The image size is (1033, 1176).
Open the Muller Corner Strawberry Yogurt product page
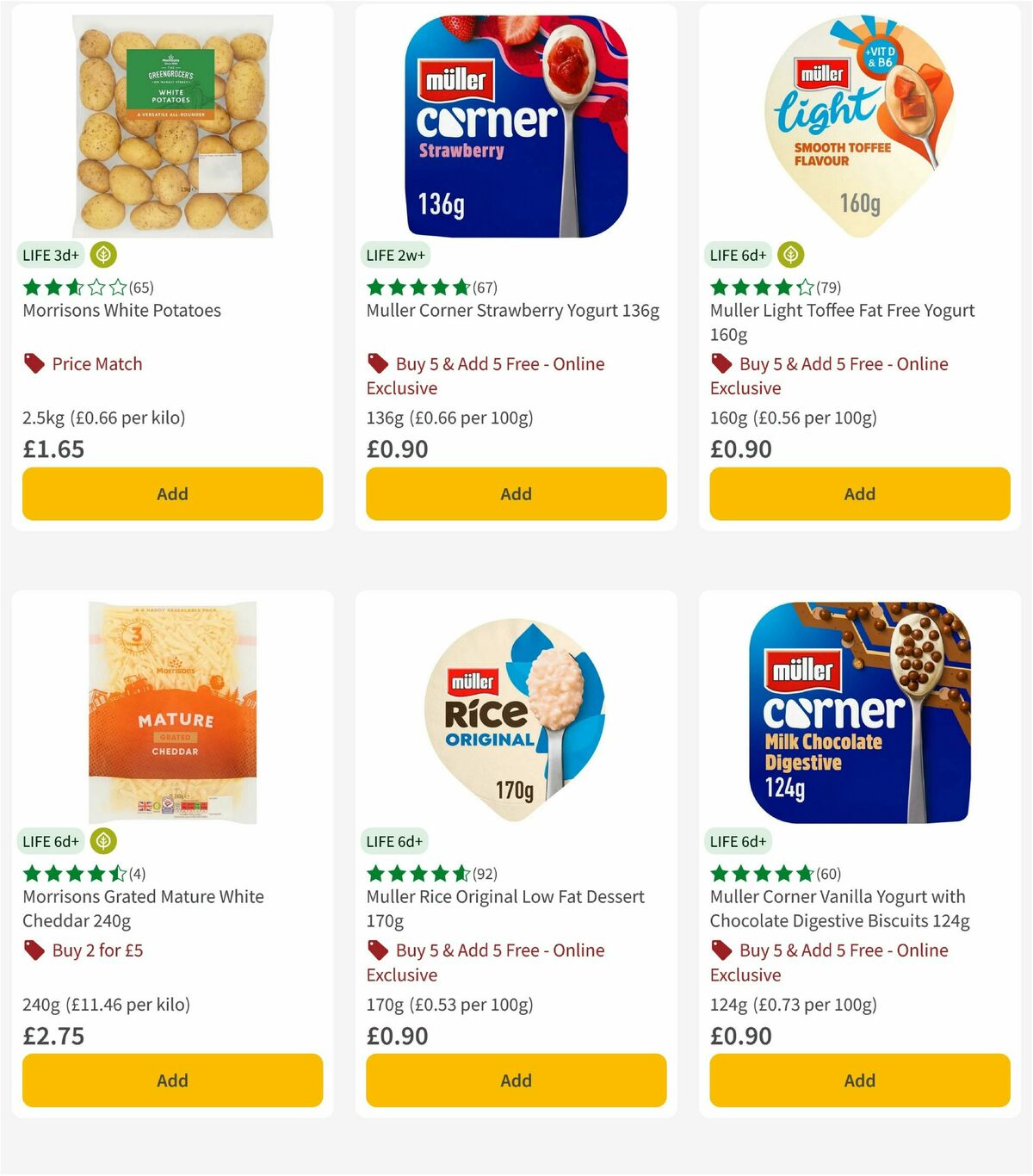(x=513, y=310)
